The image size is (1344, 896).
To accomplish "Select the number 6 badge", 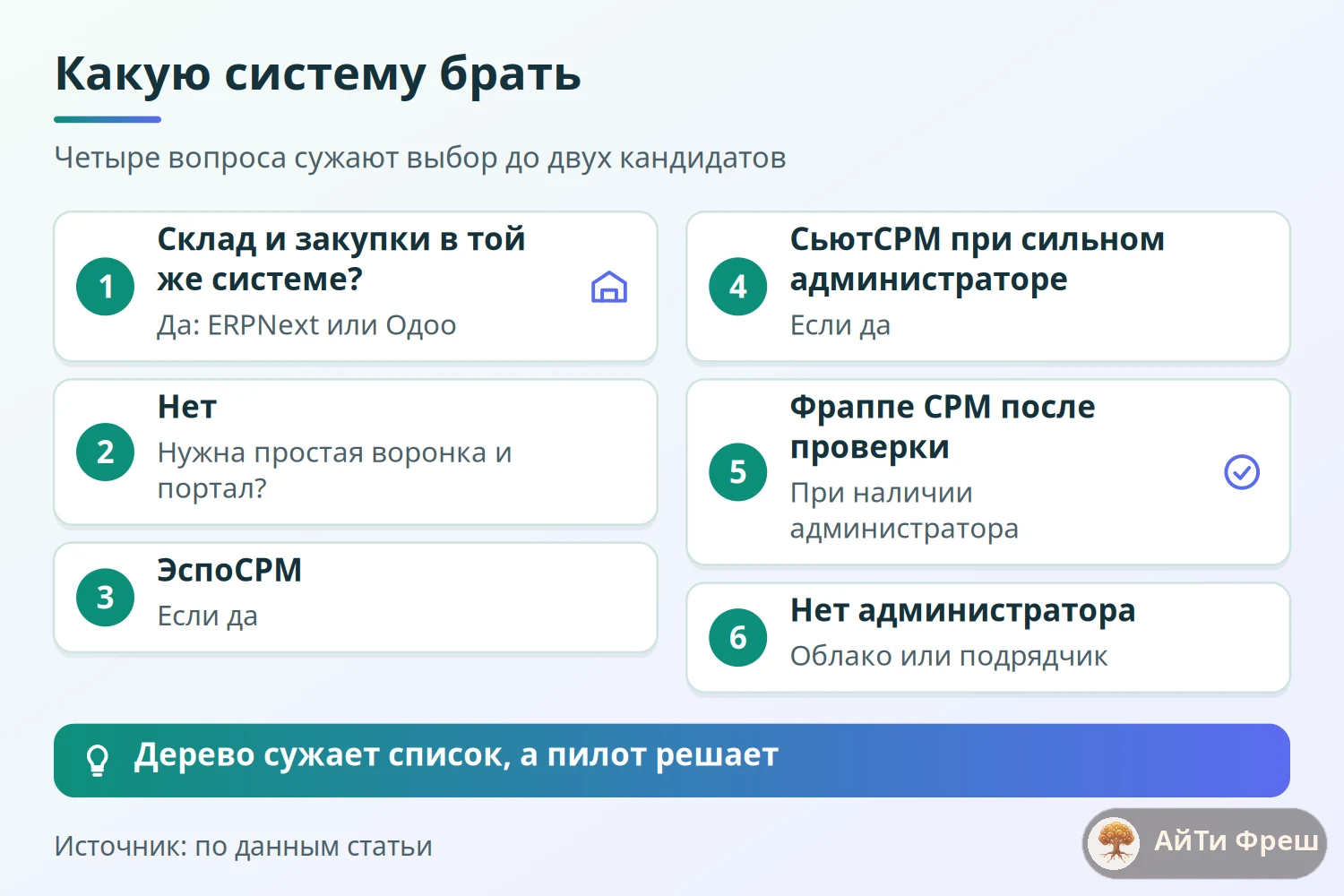I will (x=738, y=638).
